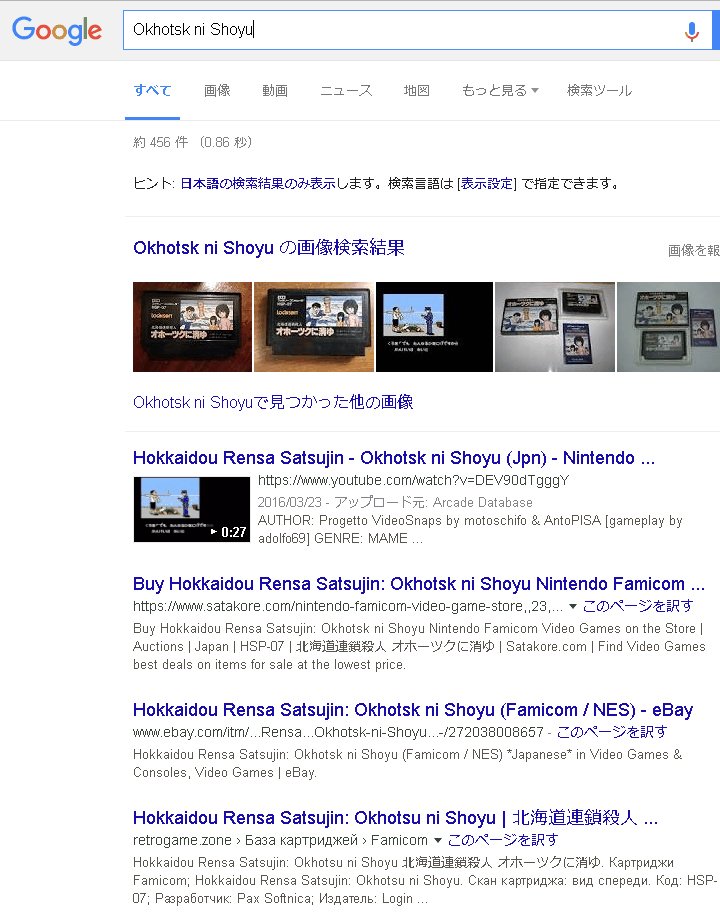The width and height of the screenshot is (720, 912).
Task: Open Buy Hokkaidou Rensa Satsujin Famicom result
Action: 419,584
